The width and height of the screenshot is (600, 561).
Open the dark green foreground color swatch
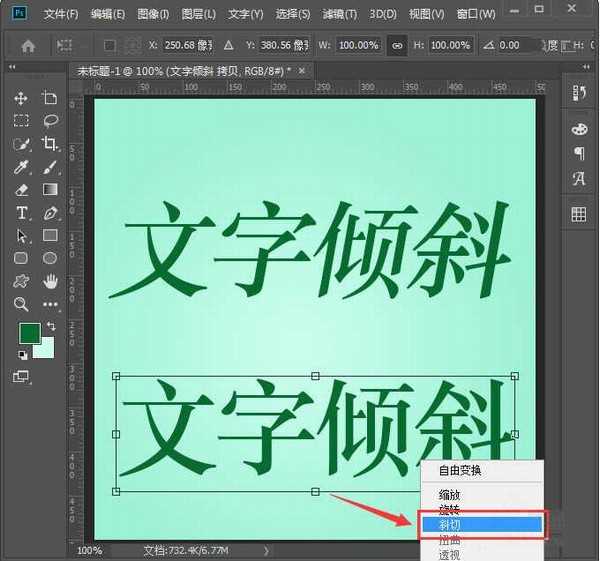(x=28, y=334)
